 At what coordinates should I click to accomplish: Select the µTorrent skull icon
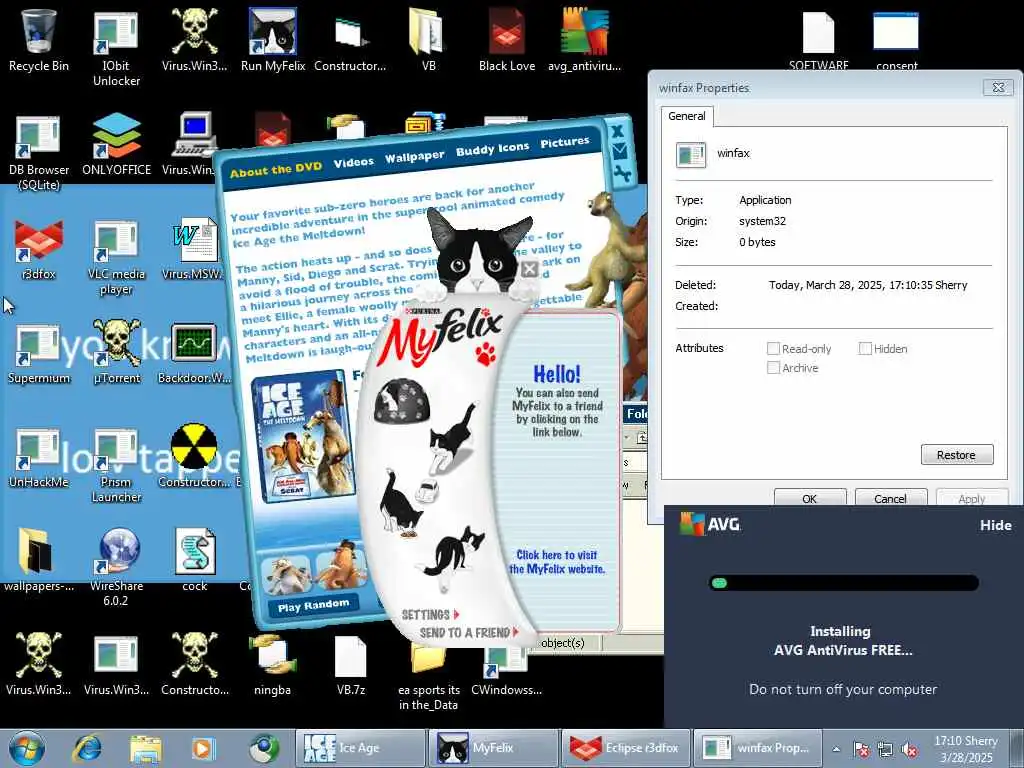tap(116, 353)
